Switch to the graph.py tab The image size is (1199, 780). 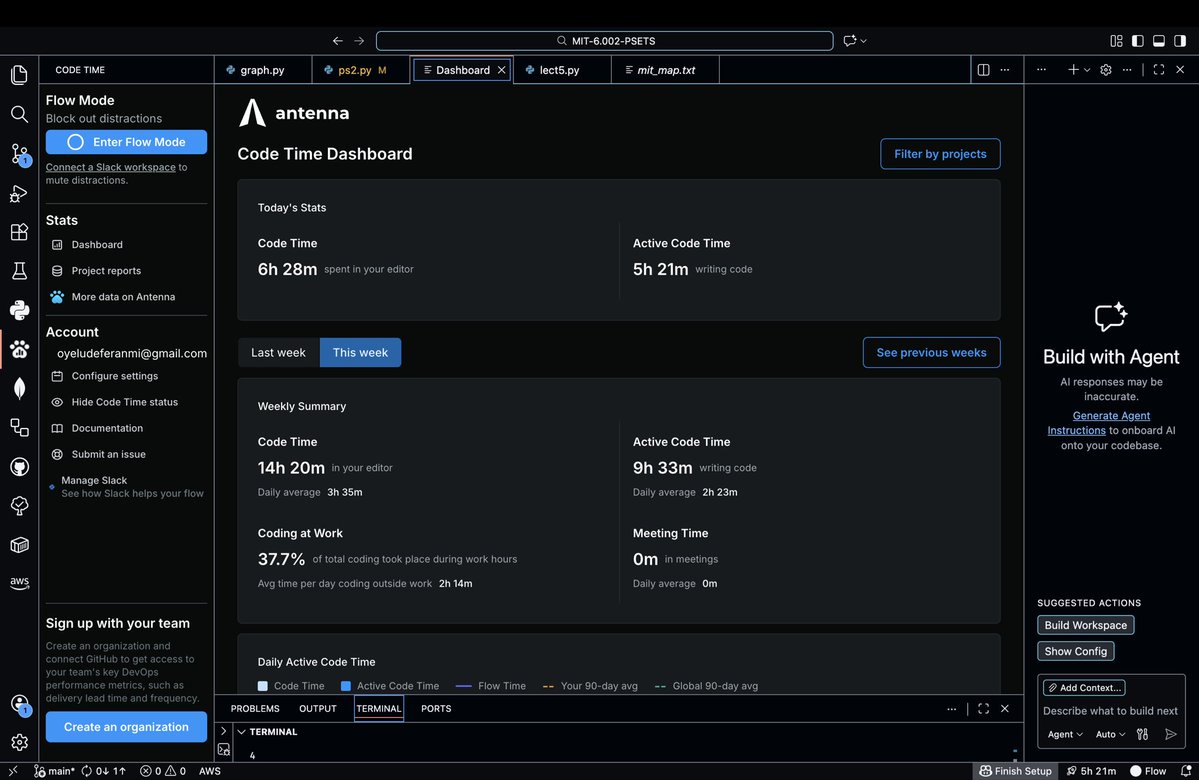pos(263,70)
